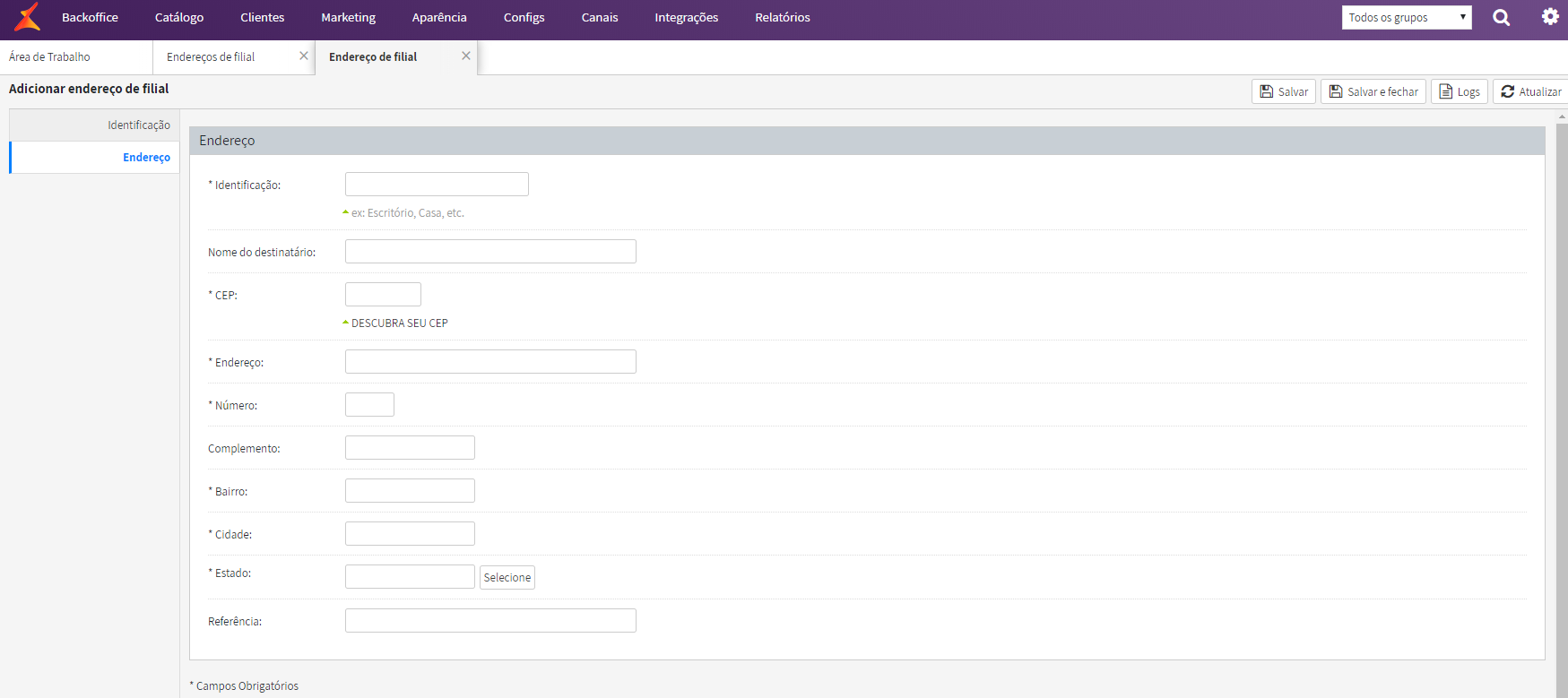Open the Backoffice menu
1568x698 pixels.
point(90,17)
